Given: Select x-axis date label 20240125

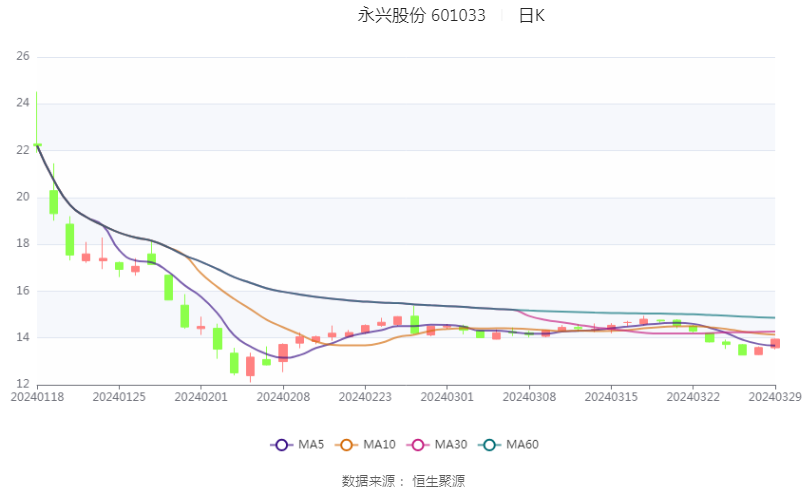Looking at the screenshot, I should [x=119, y=397].
